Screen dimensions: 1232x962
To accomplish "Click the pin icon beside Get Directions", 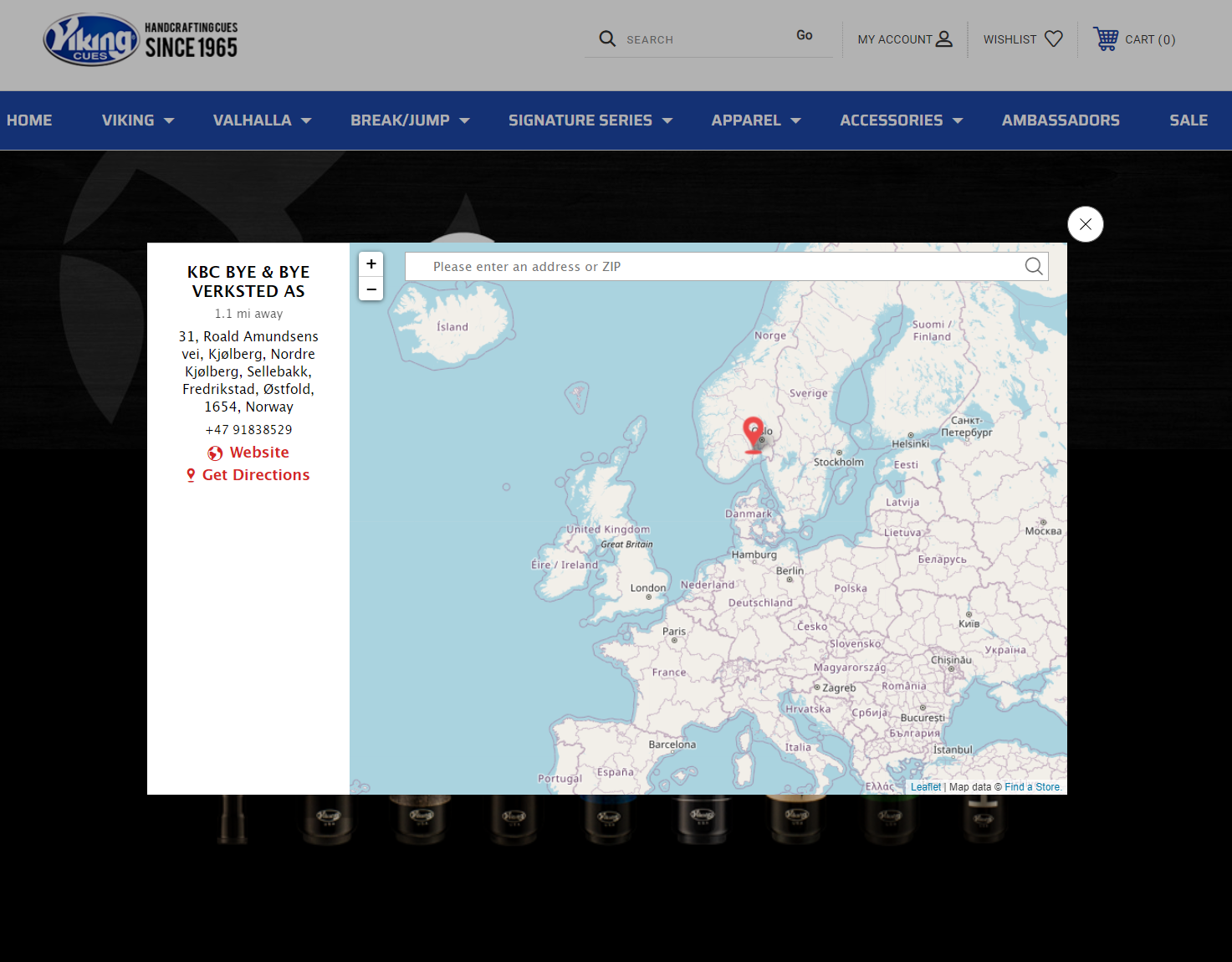I will point(191,475).
